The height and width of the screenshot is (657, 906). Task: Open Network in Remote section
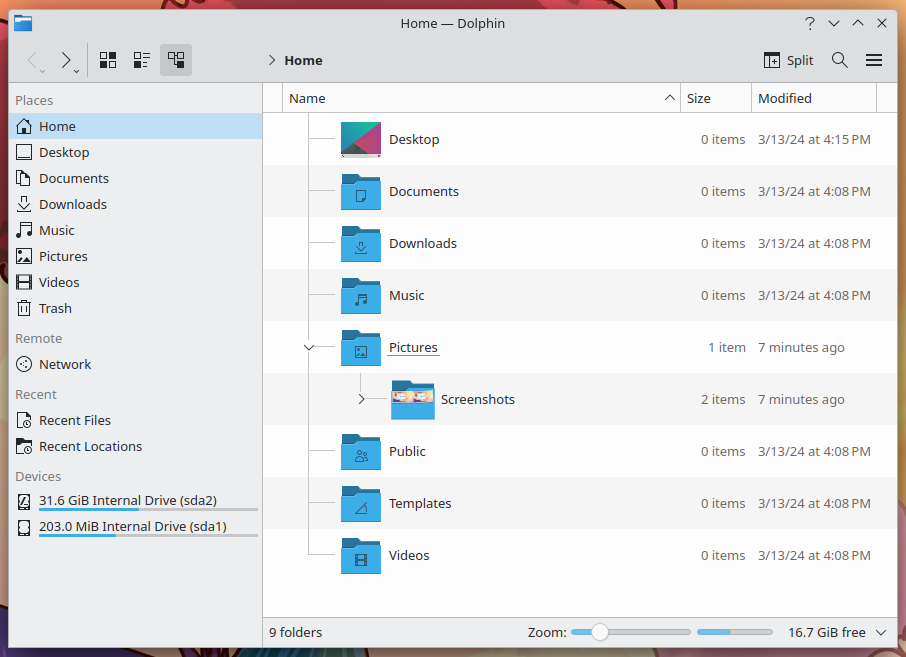tap(136, 365)
